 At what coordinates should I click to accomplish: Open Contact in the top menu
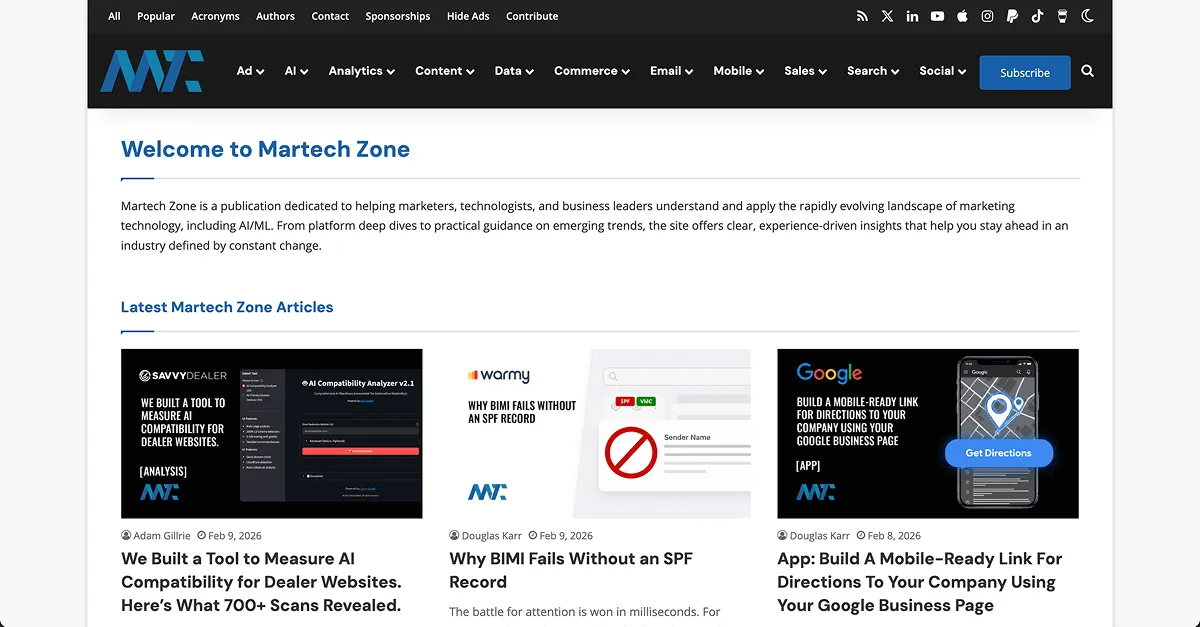pyautogui.click(x=330, y=16)
